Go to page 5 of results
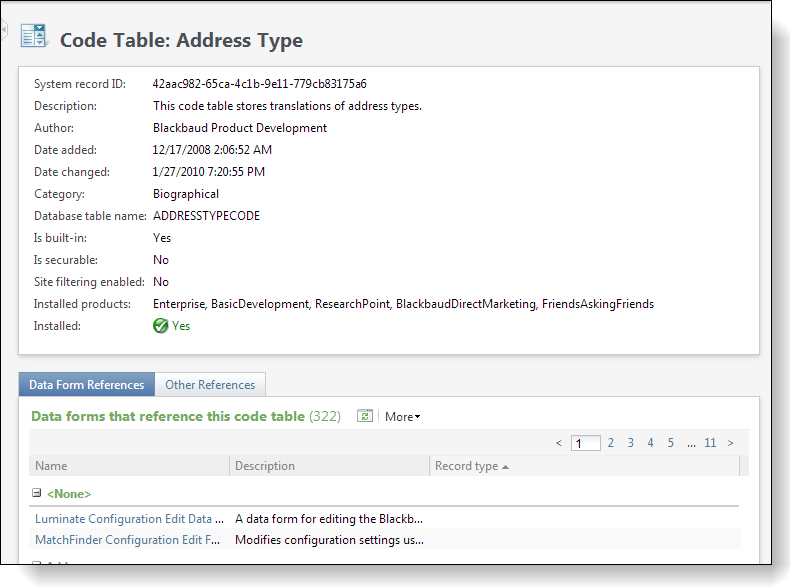Screen dimensions: 790x587 (670, 443)
